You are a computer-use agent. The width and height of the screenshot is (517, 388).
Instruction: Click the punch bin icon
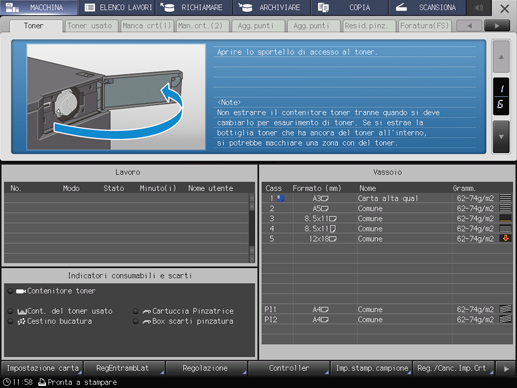(22, 321)
